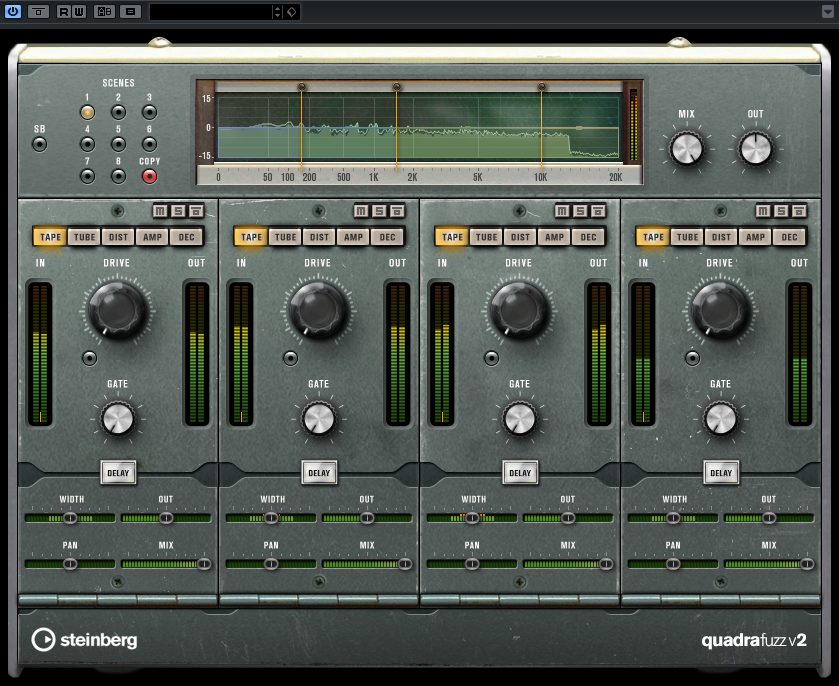Image resolution: width=839 pixels, height=686 pixels.
Task: Click the global MIX knob
Action: point(687,149)
